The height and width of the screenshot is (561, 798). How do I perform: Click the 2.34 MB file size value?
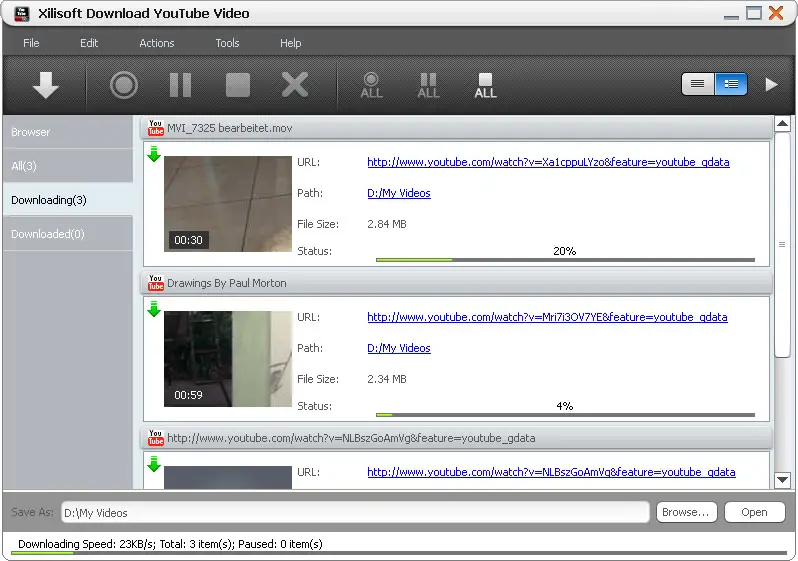(387, 379)
